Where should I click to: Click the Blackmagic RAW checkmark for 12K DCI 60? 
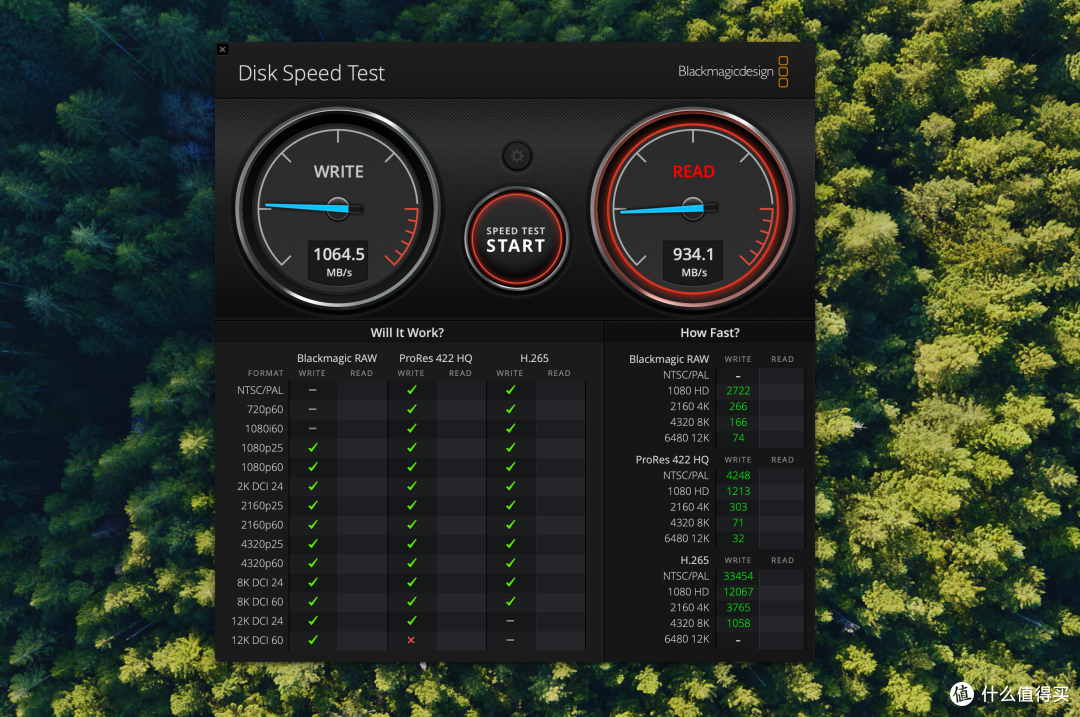point(313,640)
